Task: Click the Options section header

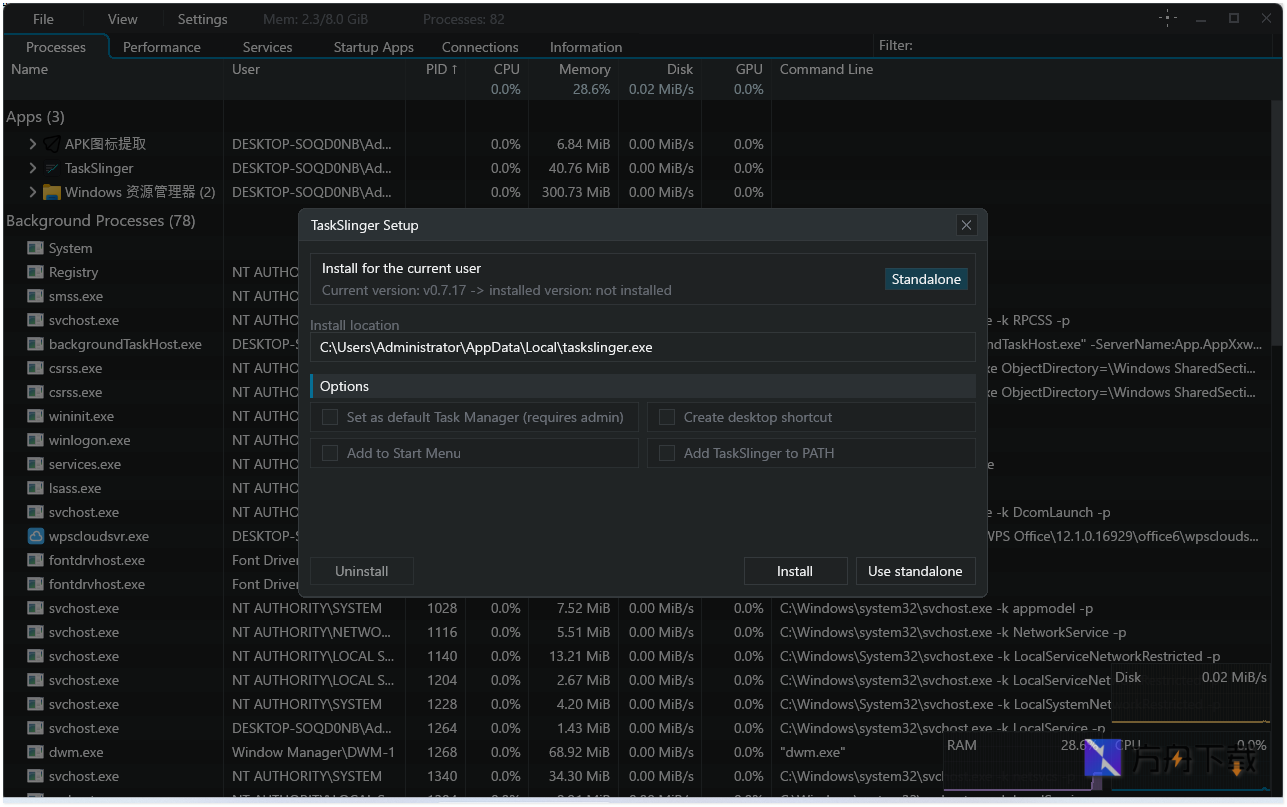Action: [642, 386]
